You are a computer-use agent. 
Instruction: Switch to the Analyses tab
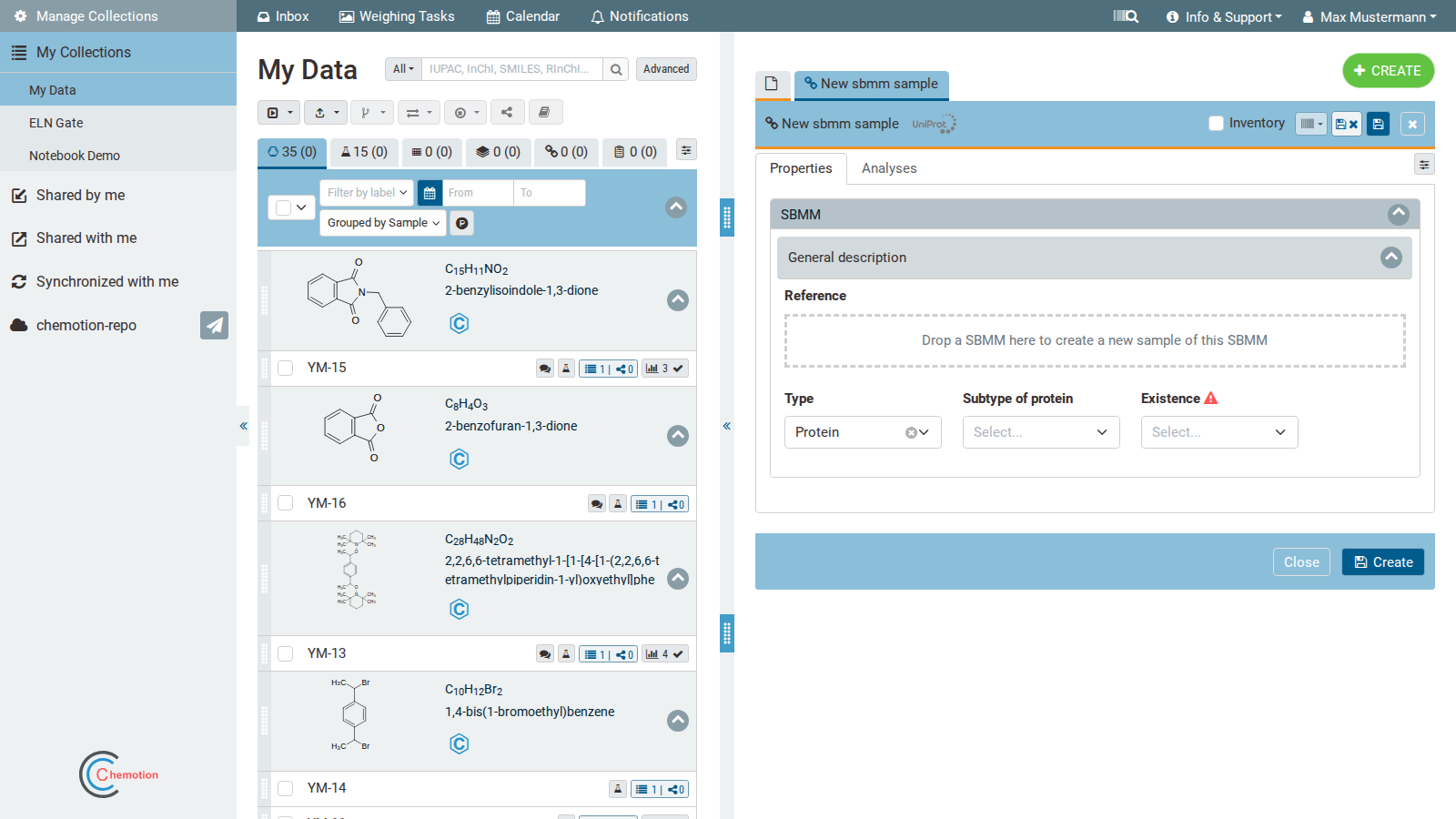889,168
